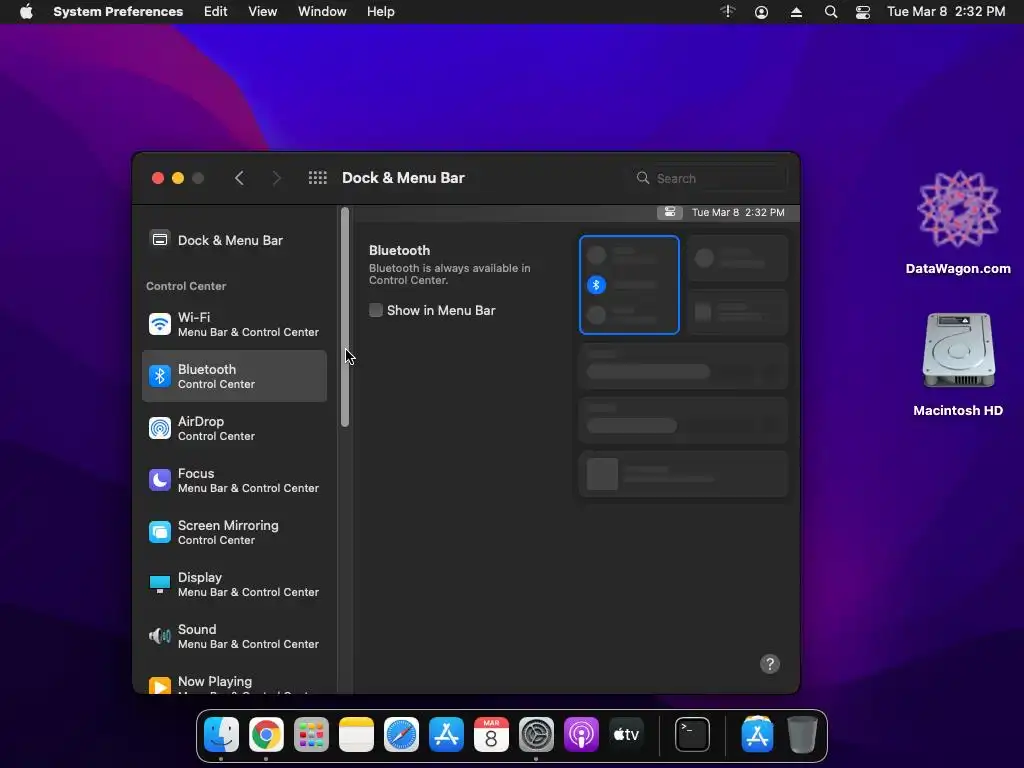Select Screen Mirroring in the sidebar
This screenshot has height=768, width=1024.
(234, 532)
